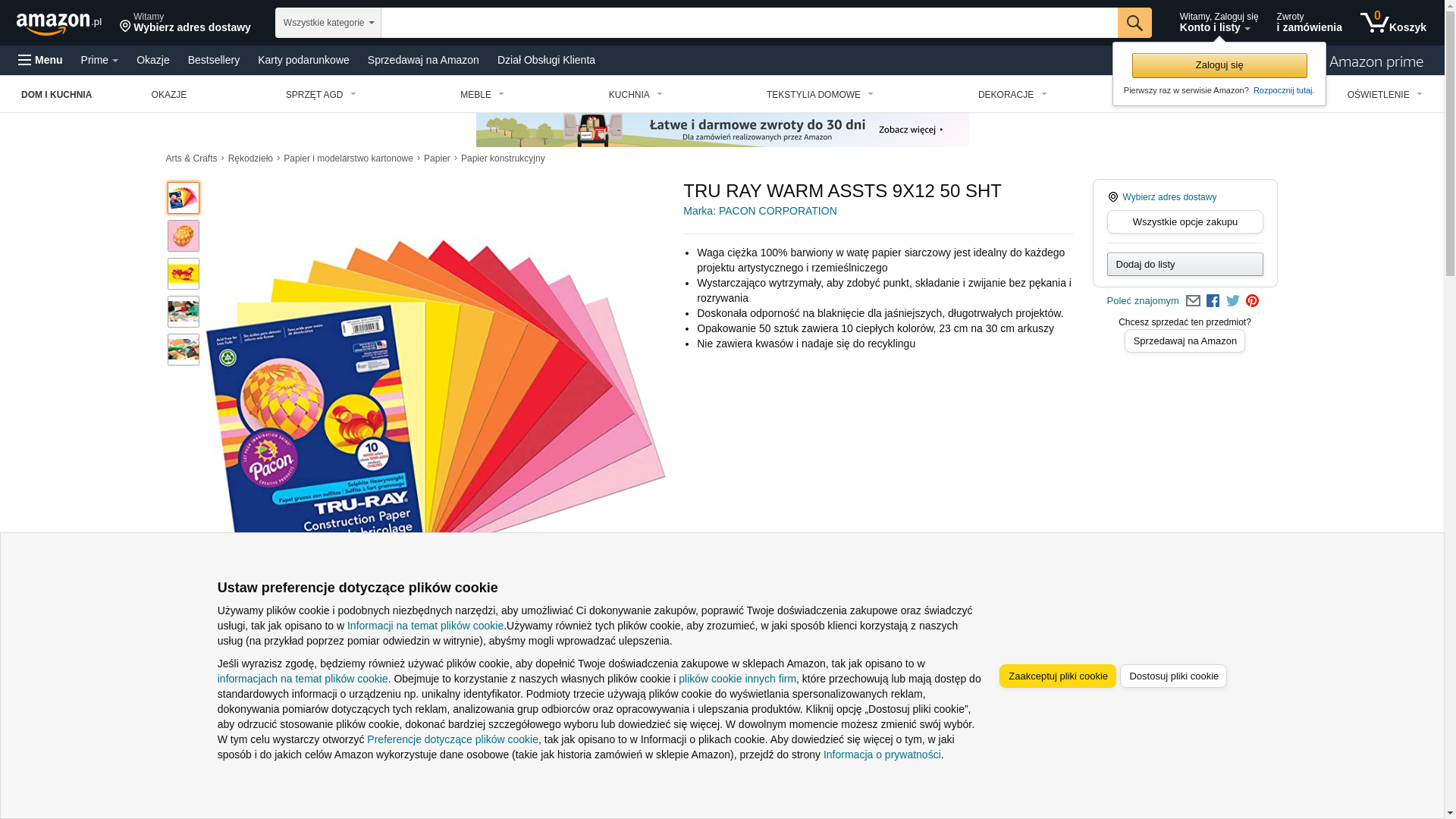Open the Bestsellery navigation item
The width and height of the screenshot is (1456, 819).
click(214, 60)
